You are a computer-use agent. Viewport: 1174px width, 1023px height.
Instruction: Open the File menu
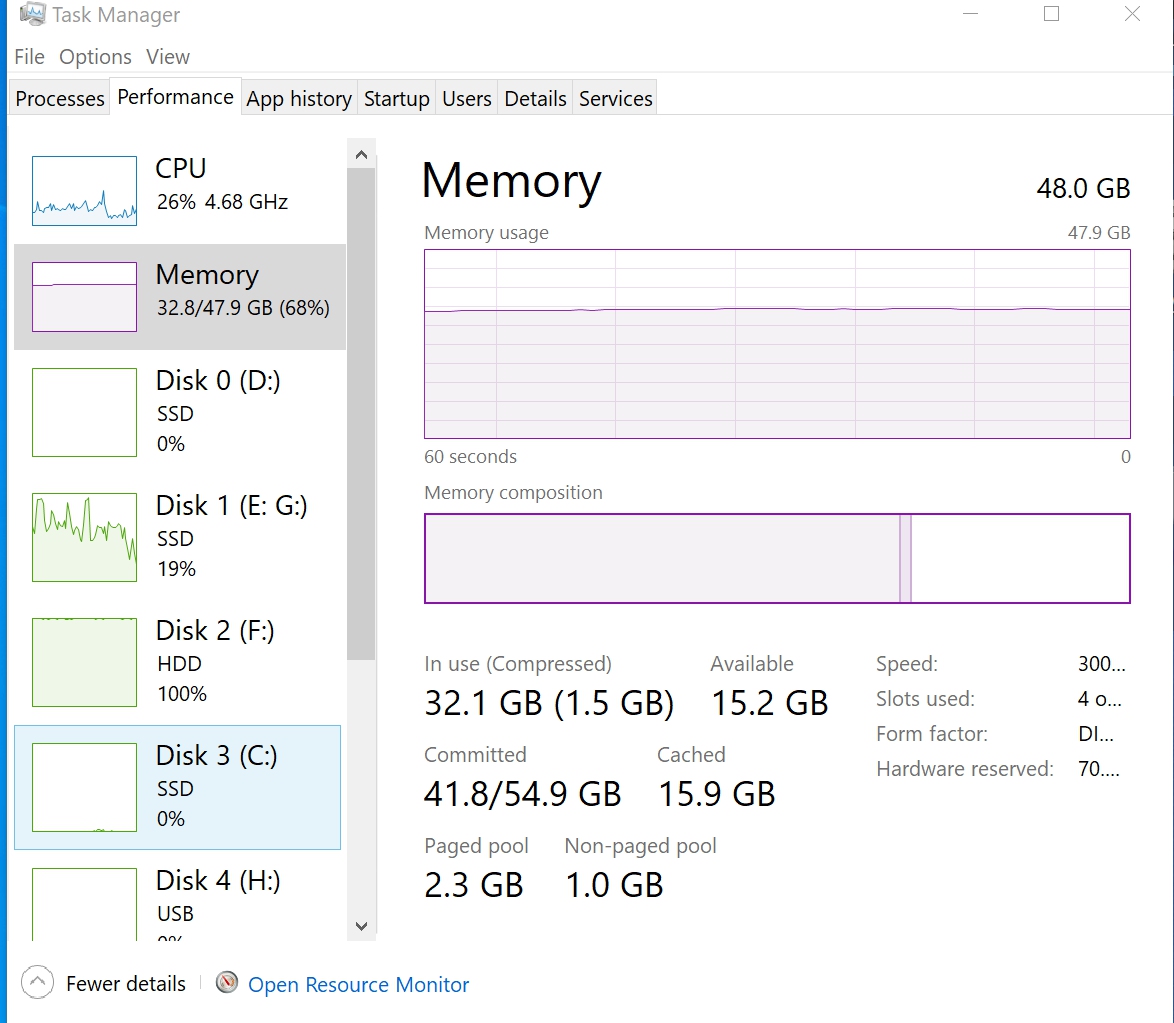pyautogui.click(x=29, y=57)
